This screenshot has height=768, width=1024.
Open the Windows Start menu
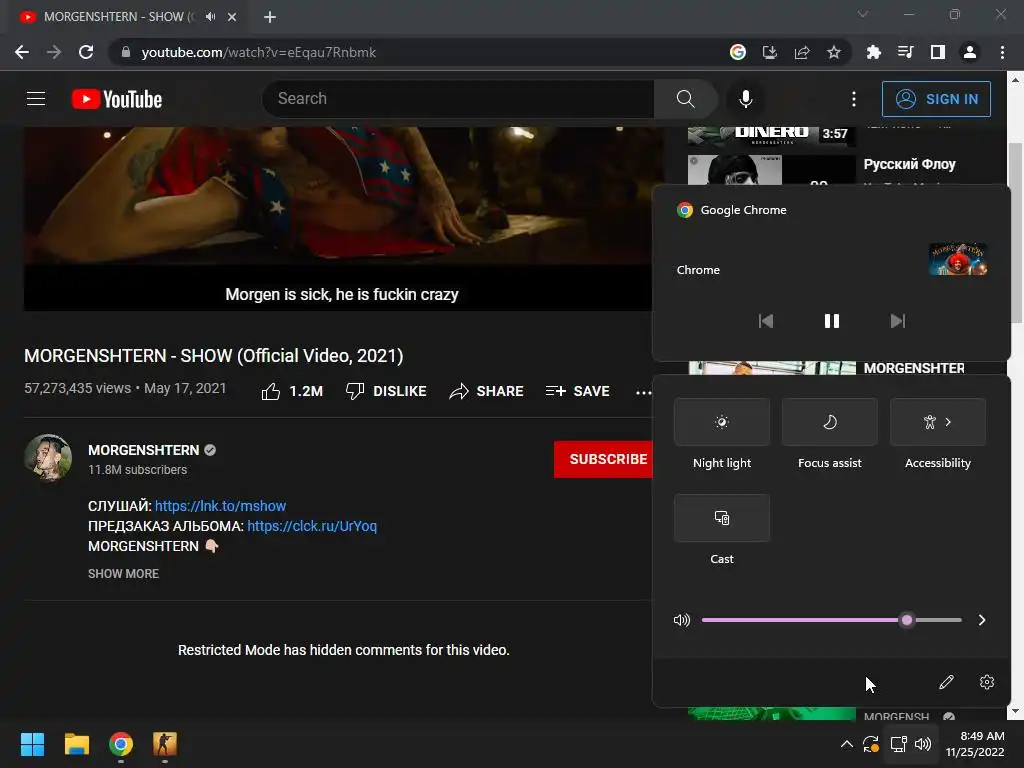(32, 744)
